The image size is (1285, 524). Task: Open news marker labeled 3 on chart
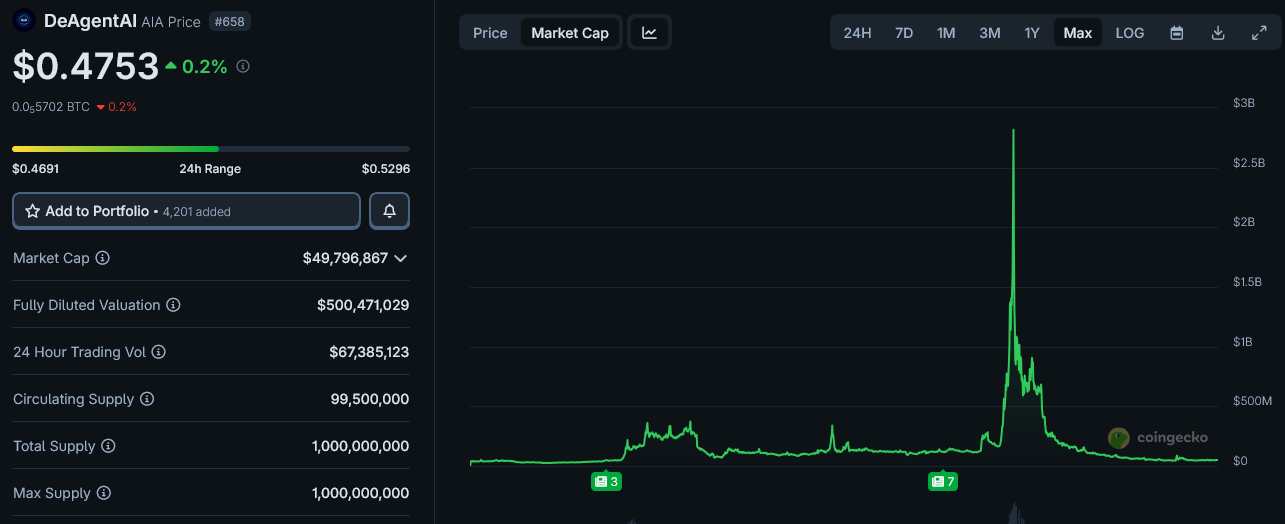[607, 482]
